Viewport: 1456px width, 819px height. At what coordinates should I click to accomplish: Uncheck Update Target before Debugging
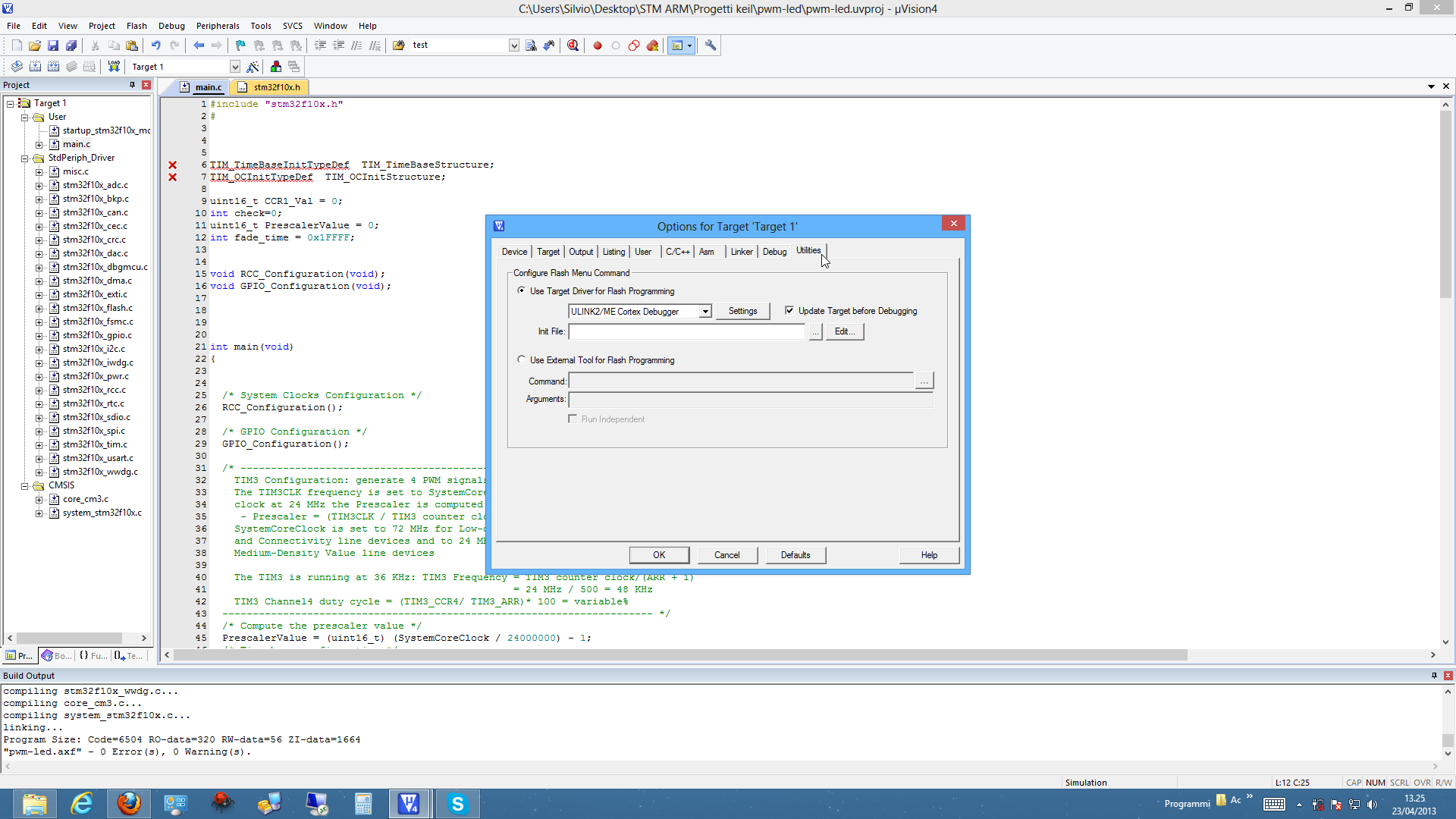point(789,311)
